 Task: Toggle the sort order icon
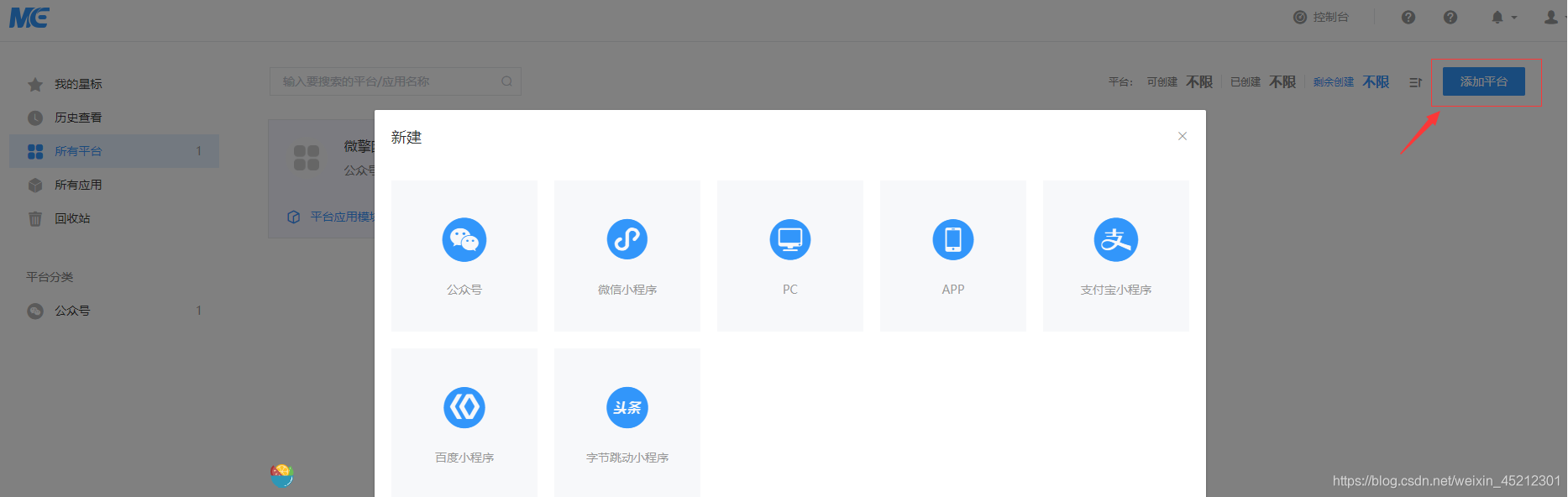pos(1416,82)
